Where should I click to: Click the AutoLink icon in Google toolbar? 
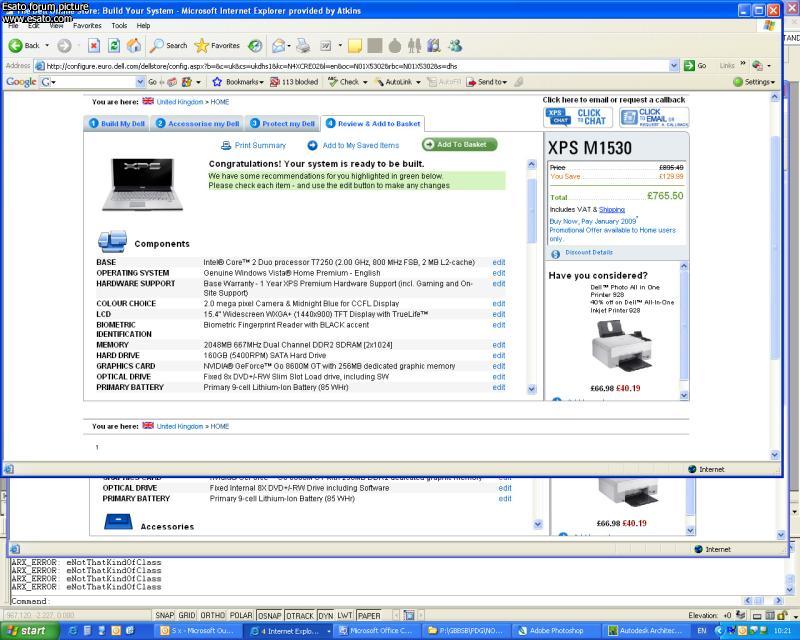click(x=379, y=82)
